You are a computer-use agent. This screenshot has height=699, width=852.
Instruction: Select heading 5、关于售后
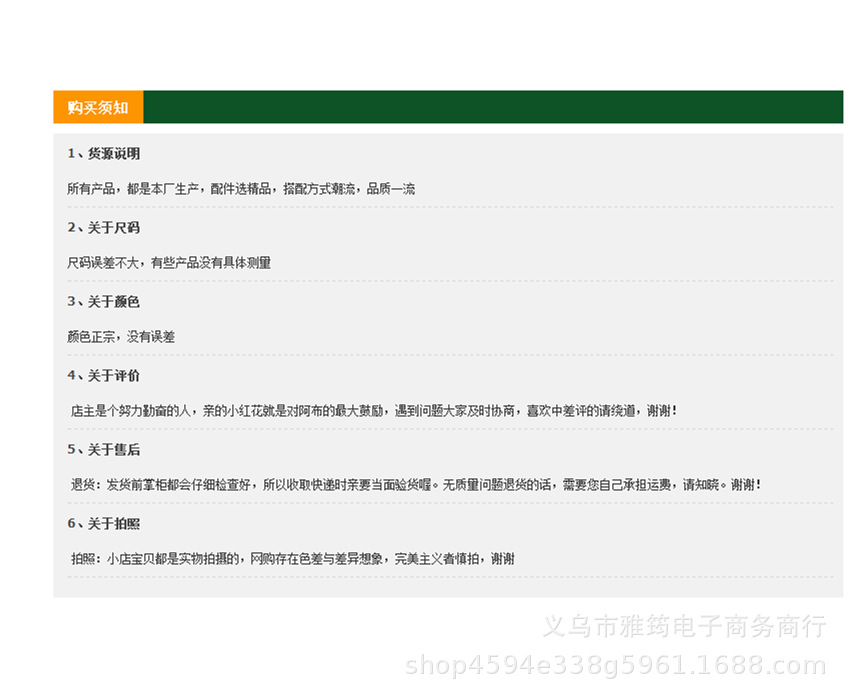click(x=104, y=450)
